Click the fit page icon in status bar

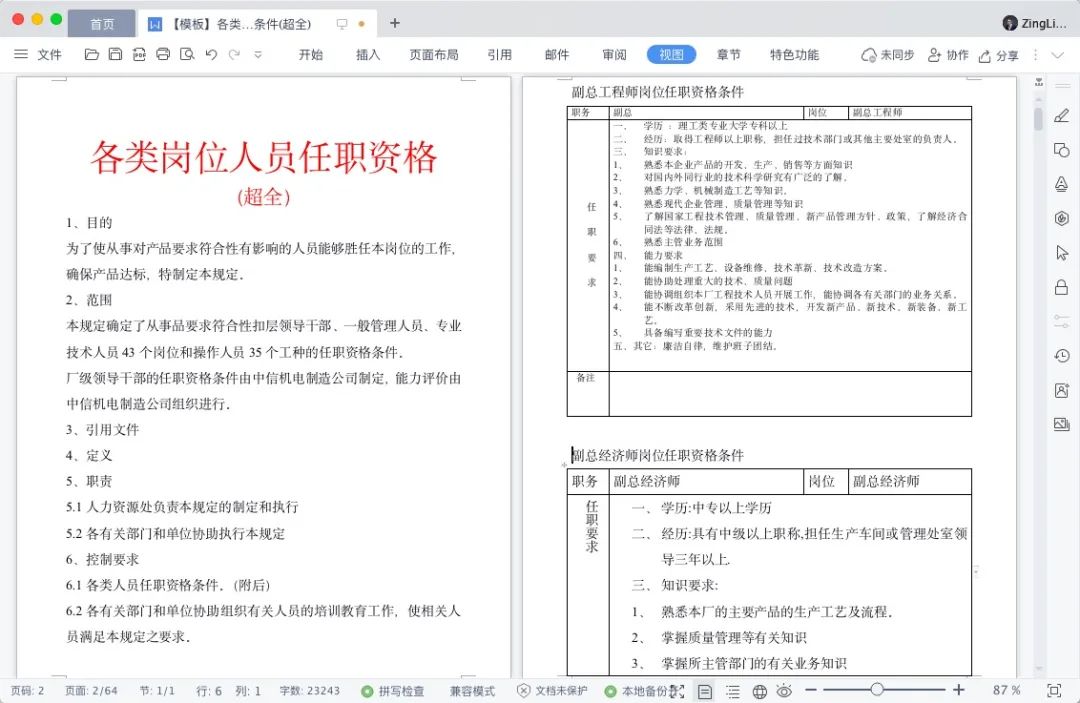[1053, 691]
